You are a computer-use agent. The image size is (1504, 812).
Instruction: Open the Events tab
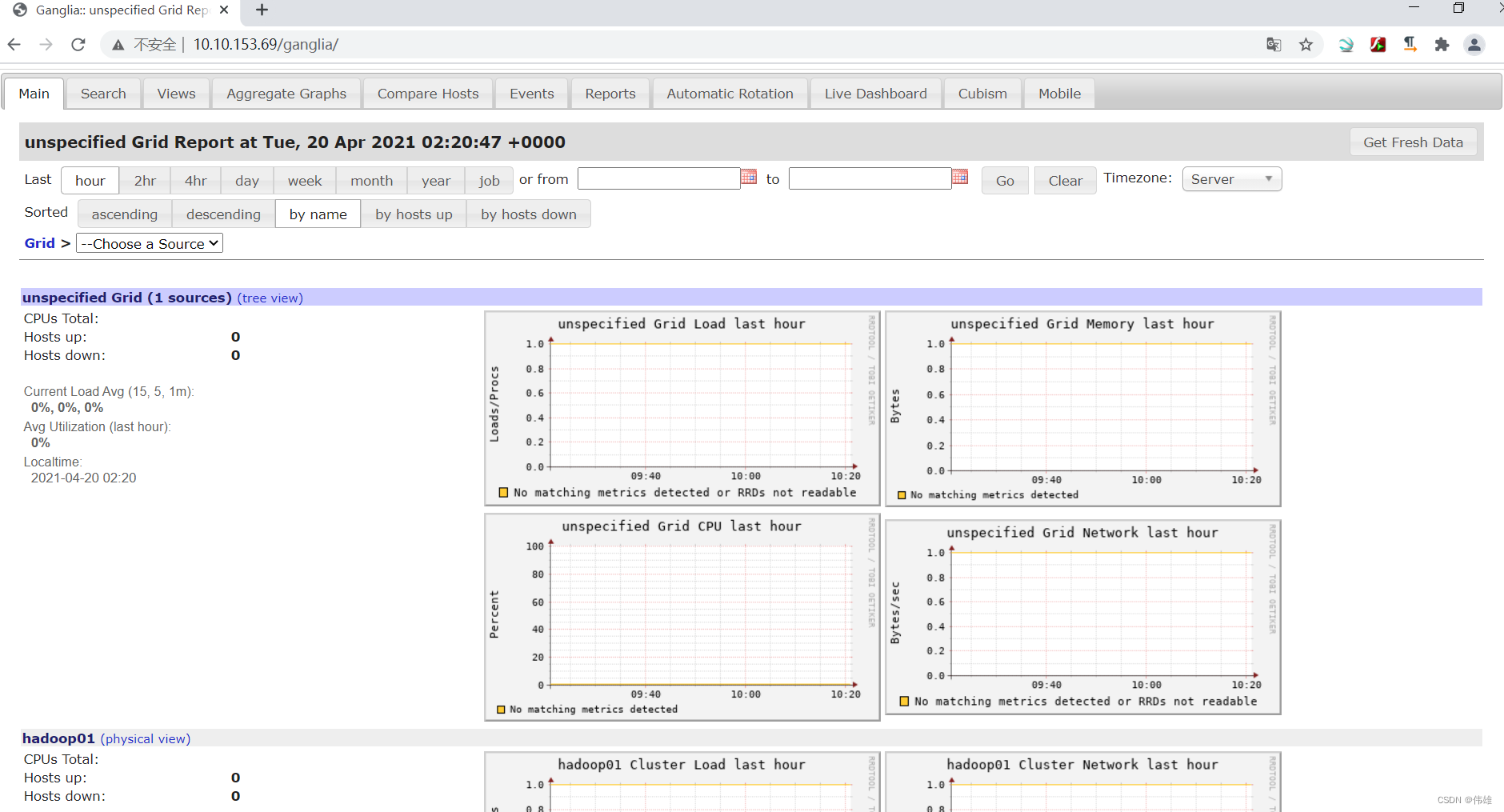tap(532, 94)
